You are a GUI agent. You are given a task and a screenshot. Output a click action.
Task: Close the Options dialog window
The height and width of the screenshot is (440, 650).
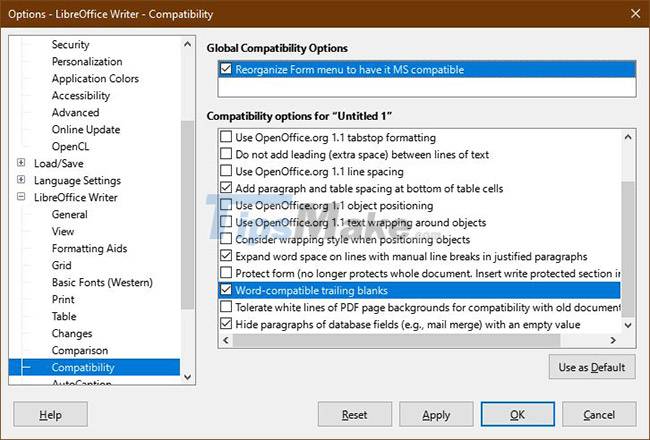point(635,14)
